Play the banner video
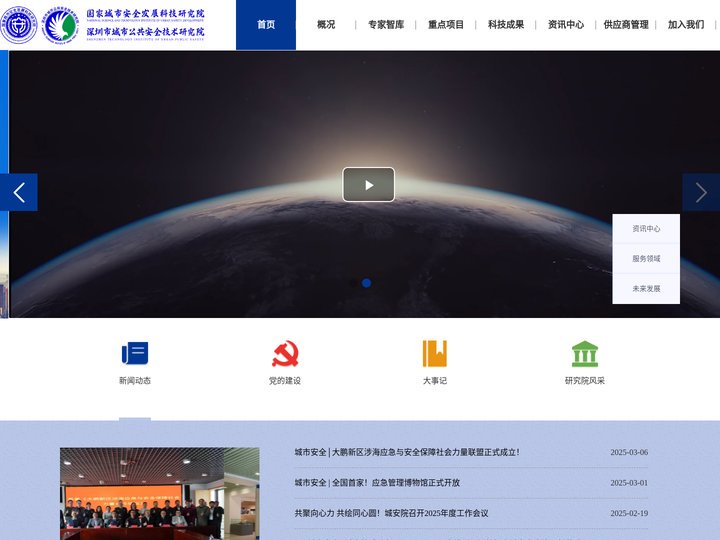The height and width of the screenshot is (540, 720). [x=368, y=185]
